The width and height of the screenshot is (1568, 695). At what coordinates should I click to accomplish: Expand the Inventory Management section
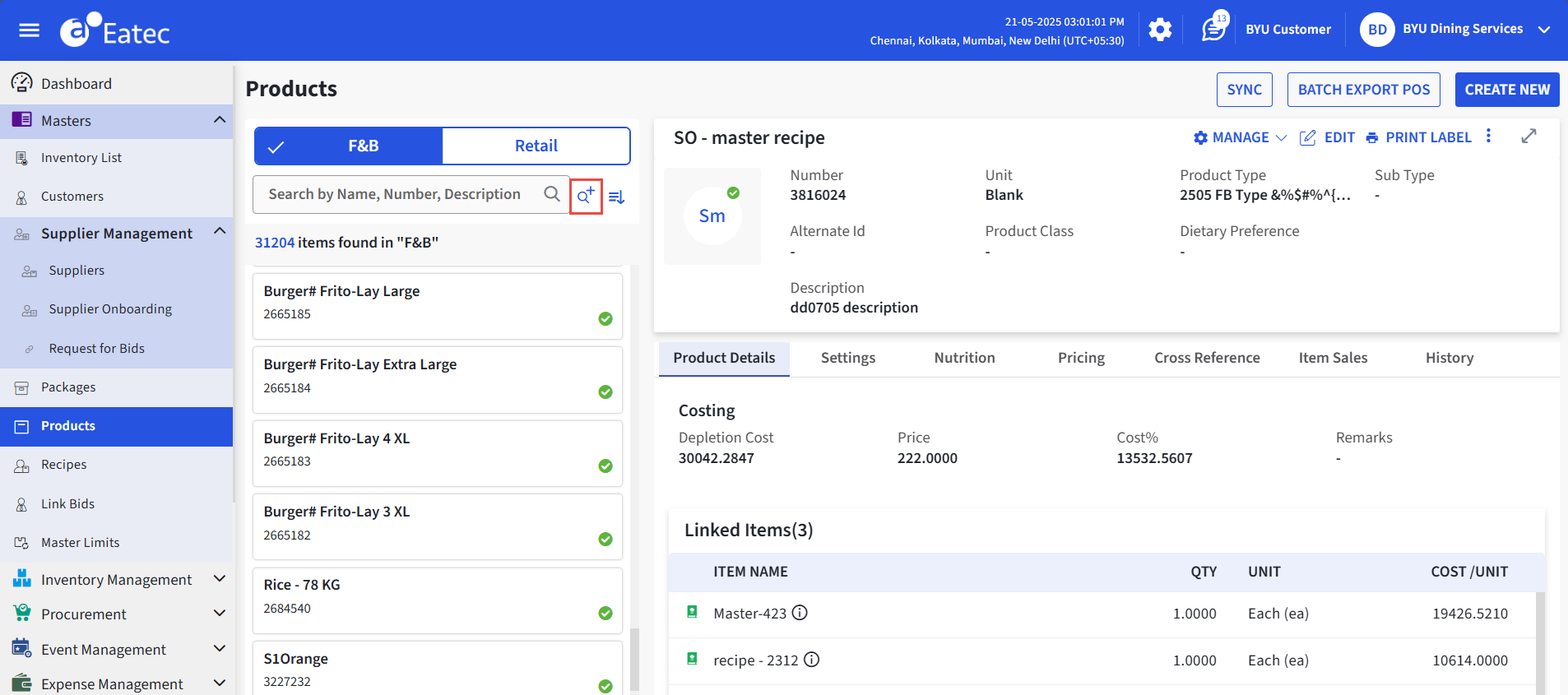click(219, 579)
